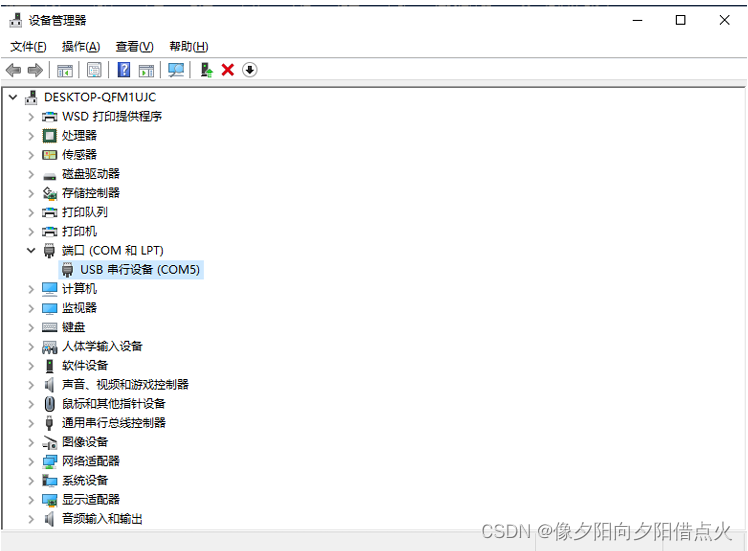Click the printer icon beside 打印机
The height and width of the screenshot is (551, 748).
click(x=50, y=231)
